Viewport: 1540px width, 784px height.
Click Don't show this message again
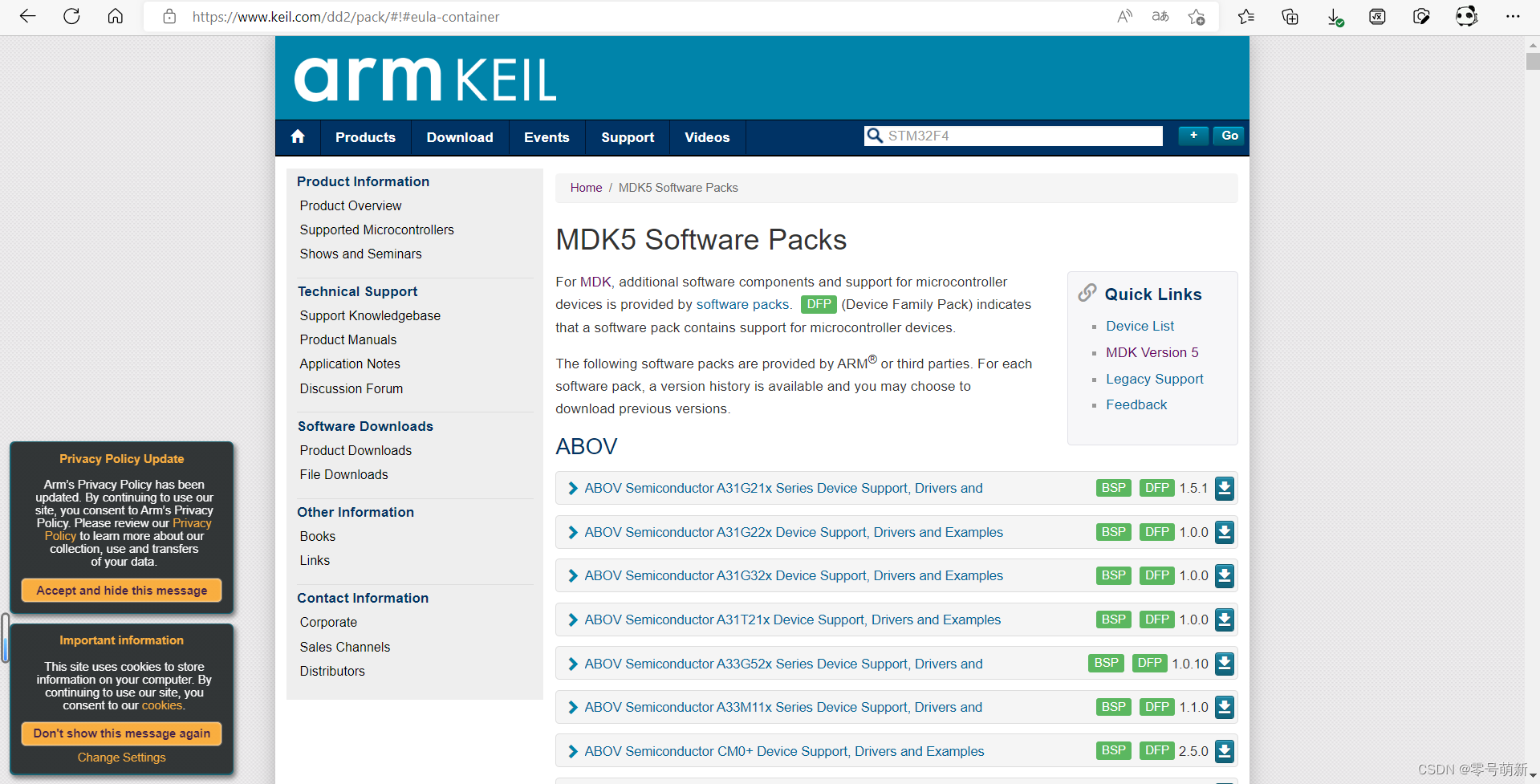(122, 733)
